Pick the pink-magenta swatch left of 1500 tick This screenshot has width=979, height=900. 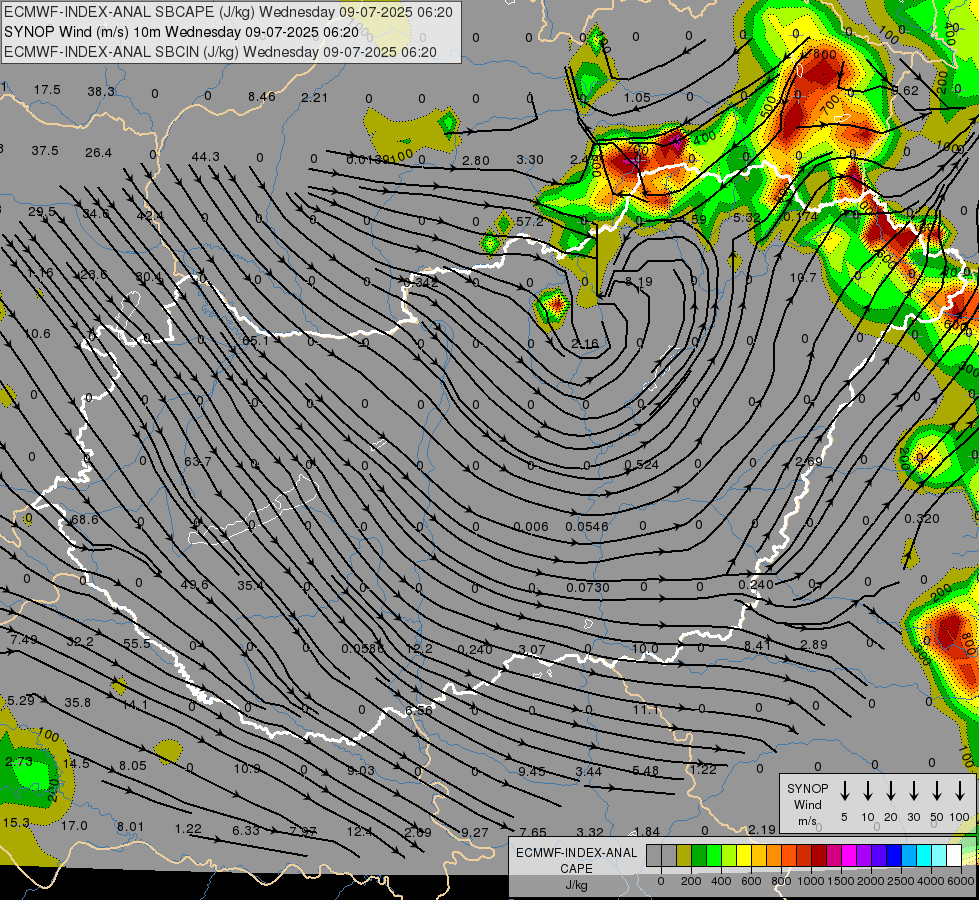pyautogui.click(x=834, y=856)
